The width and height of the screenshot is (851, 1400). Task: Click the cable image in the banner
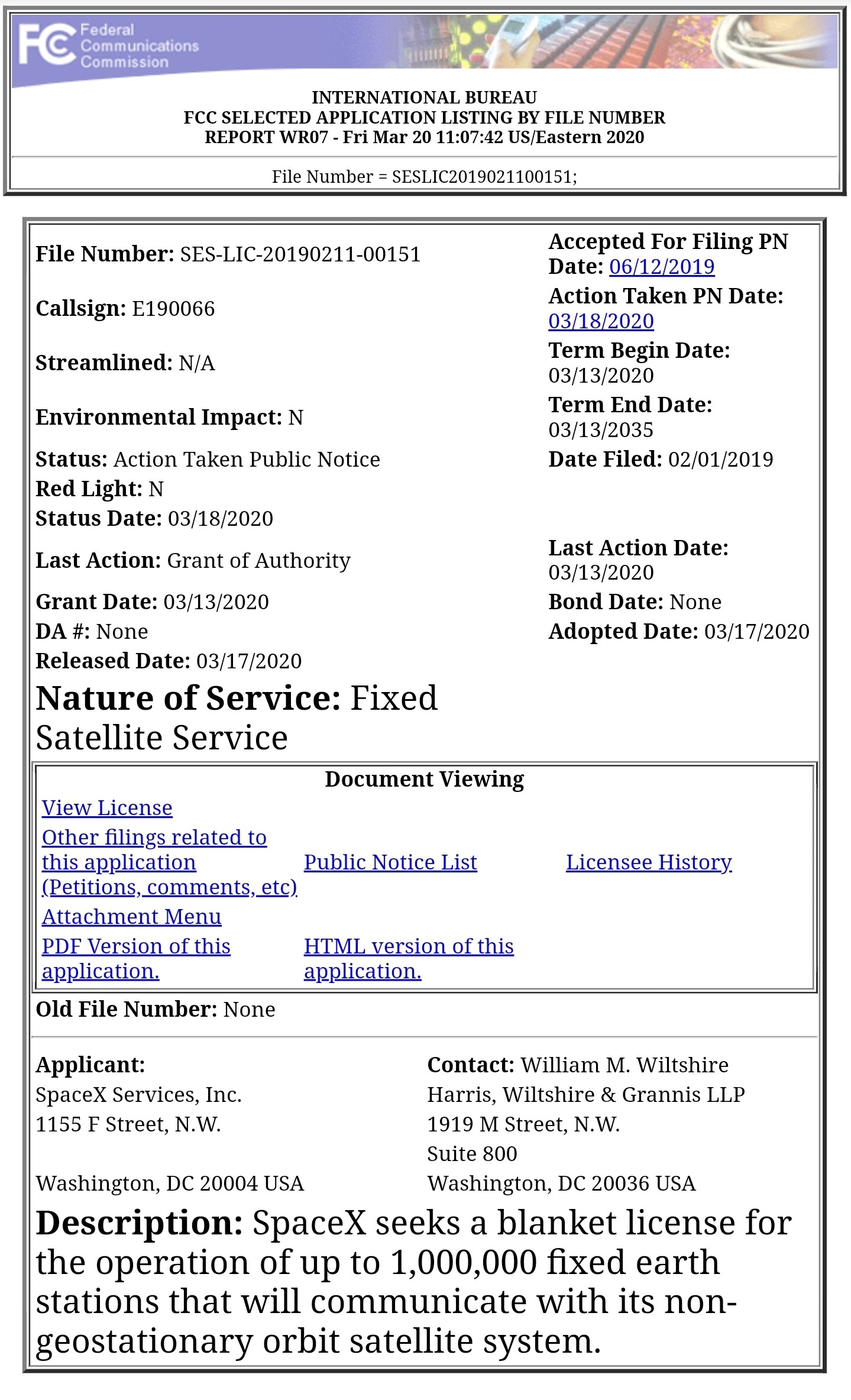pos(775,41)
